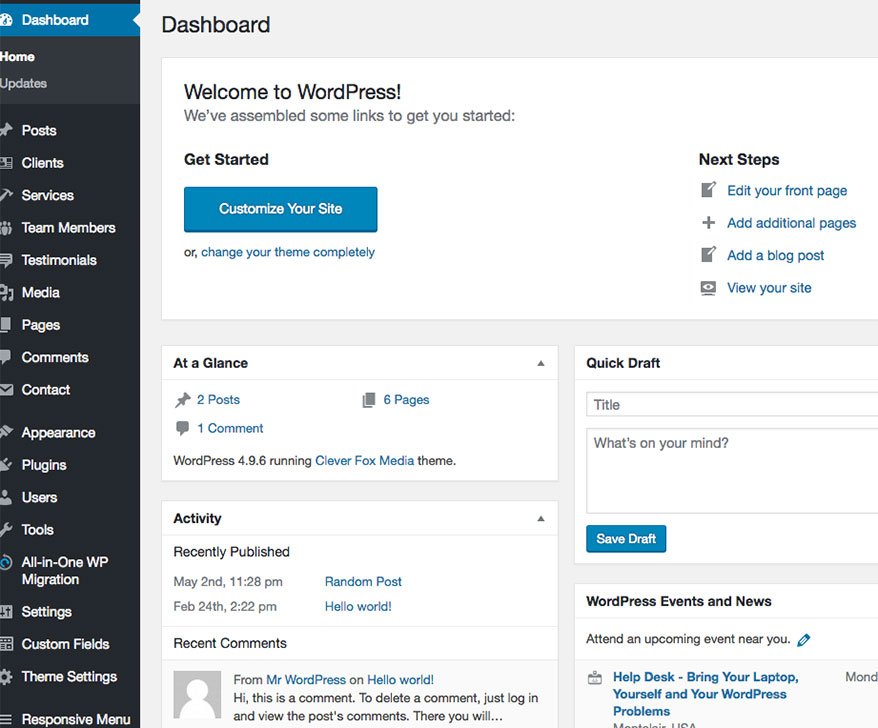
Task: Click the Responsive Menu hamburger icon
Action: click(6, 719)
